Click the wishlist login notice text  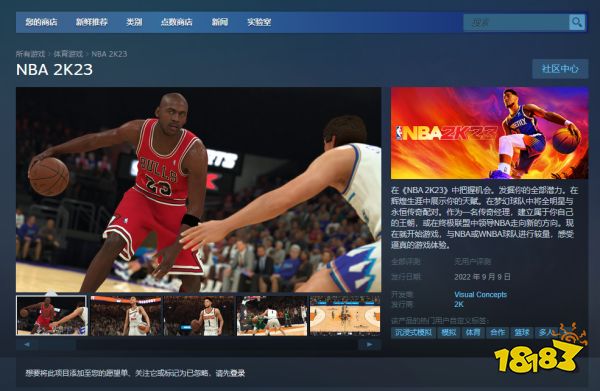135,373
